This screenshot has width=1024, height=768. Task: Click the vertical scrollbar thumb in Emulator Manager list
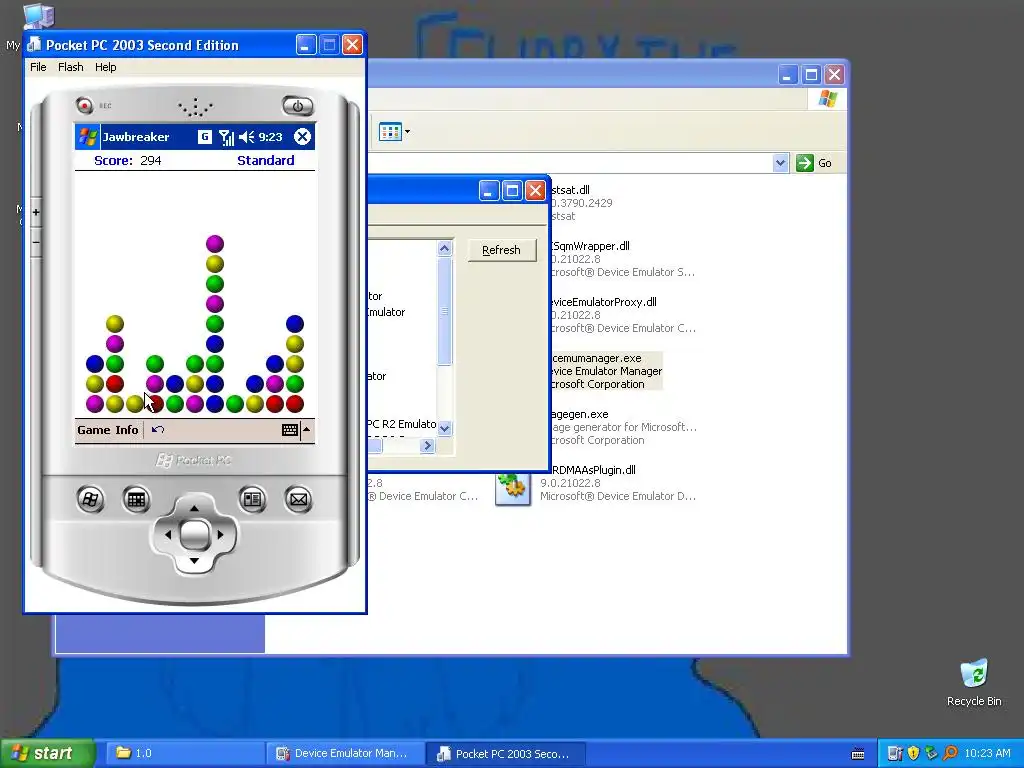[445, 312]
